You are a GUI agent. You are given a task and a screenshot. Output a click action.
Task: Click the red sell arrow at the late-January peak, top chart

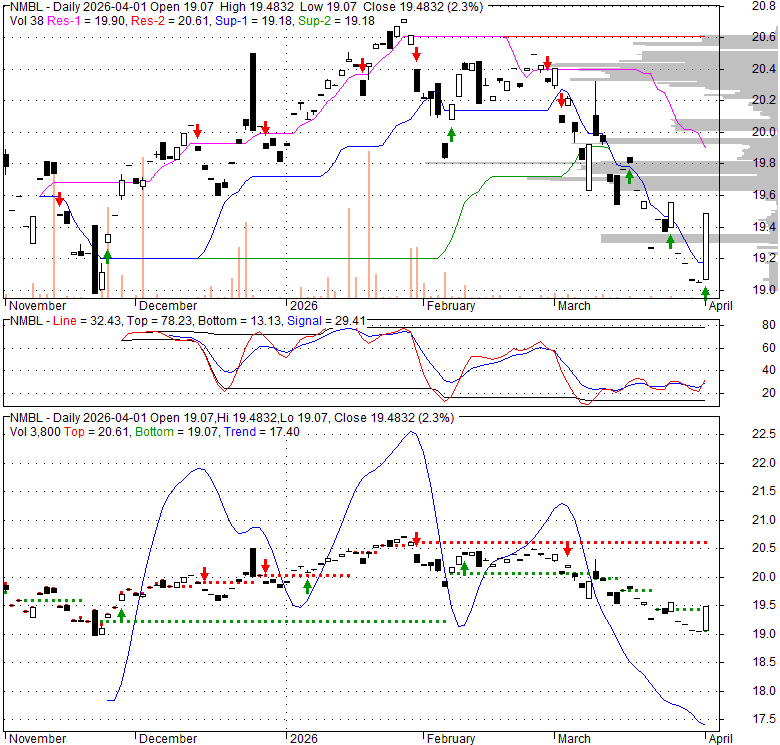(416, 53)
